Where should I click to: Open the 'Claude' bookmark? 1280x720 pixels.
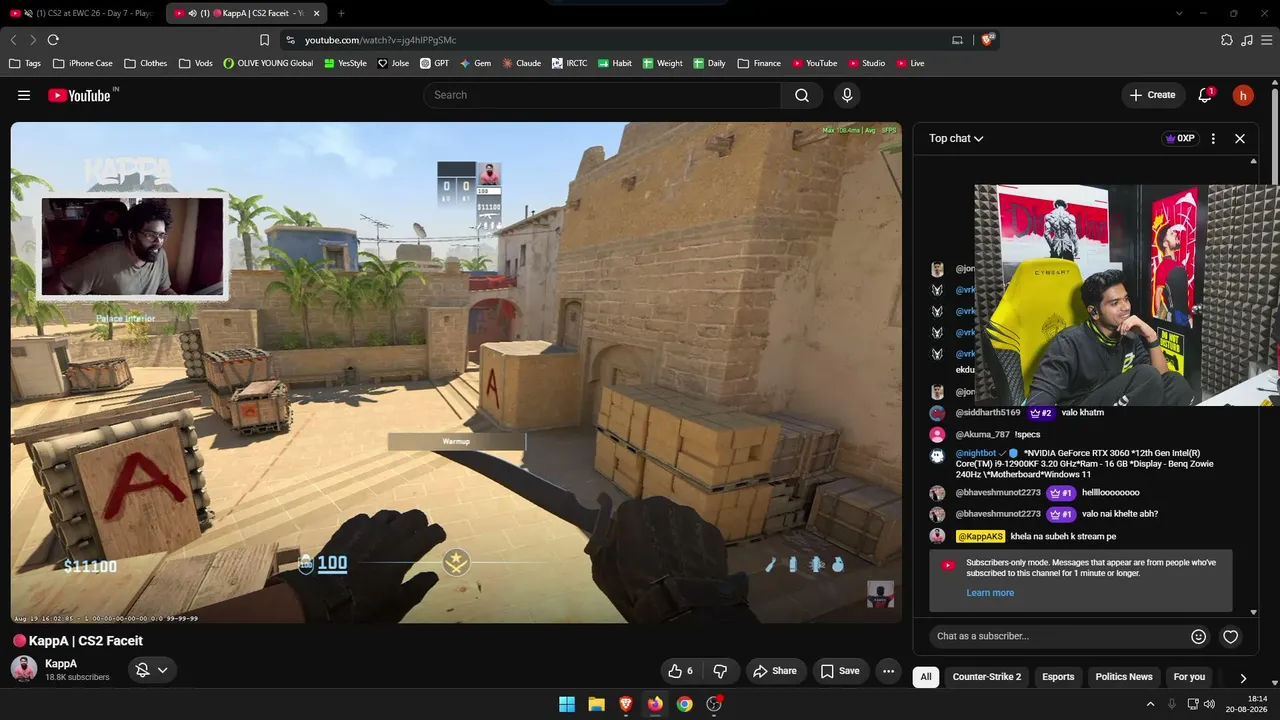pyautogui.click(x=521, y=63)
